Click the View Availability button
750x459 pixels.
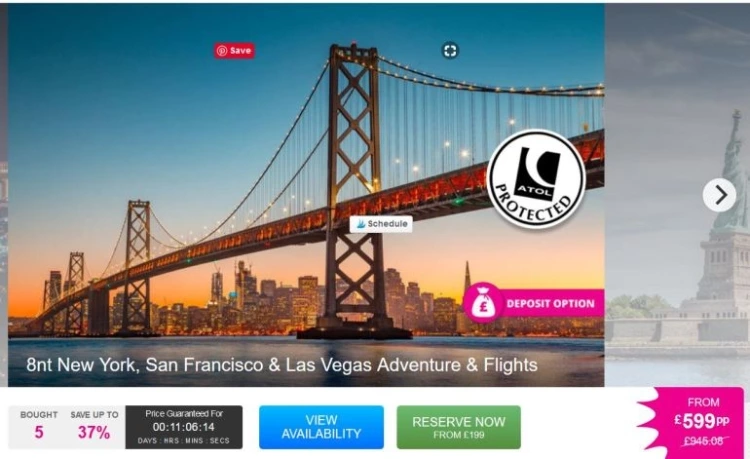[321, 427]
